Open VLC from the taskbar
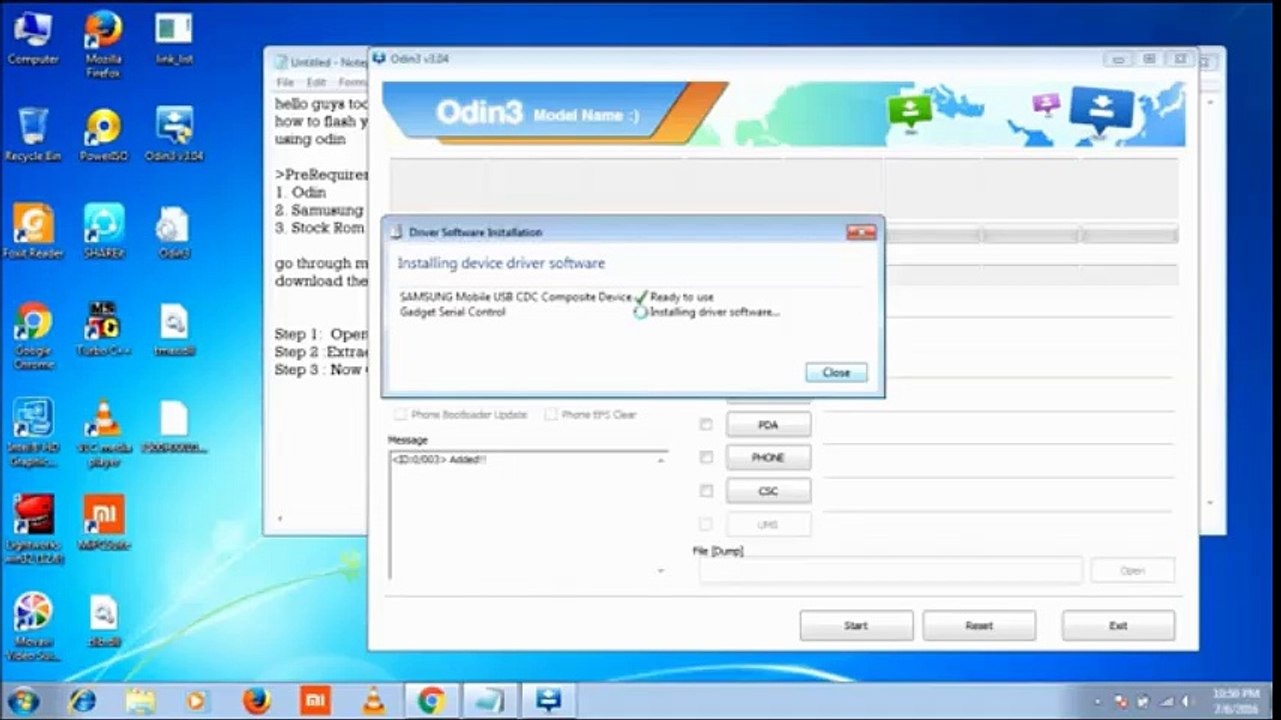Viewport: 1281px width, 720px height. tap(373, 701)
